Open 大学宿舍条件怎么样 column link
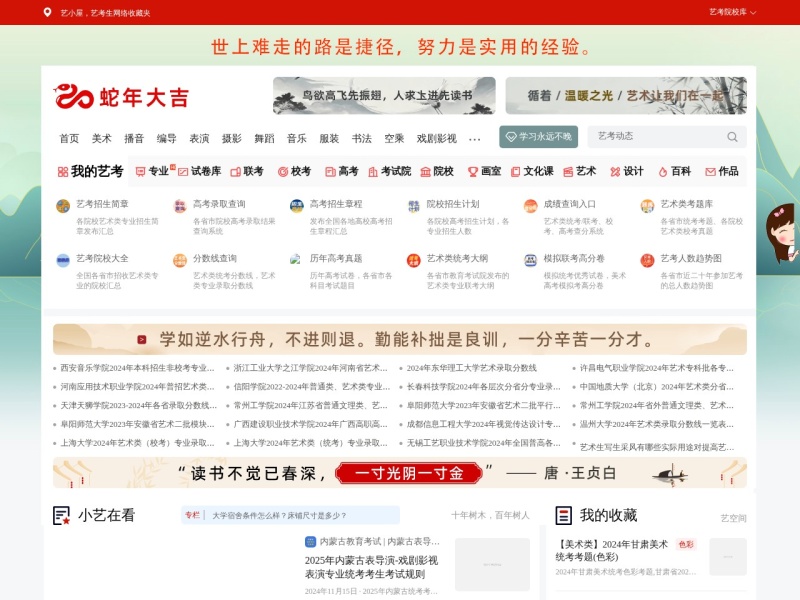This screenshot has height=600, width=800. (x=279, y=515)
